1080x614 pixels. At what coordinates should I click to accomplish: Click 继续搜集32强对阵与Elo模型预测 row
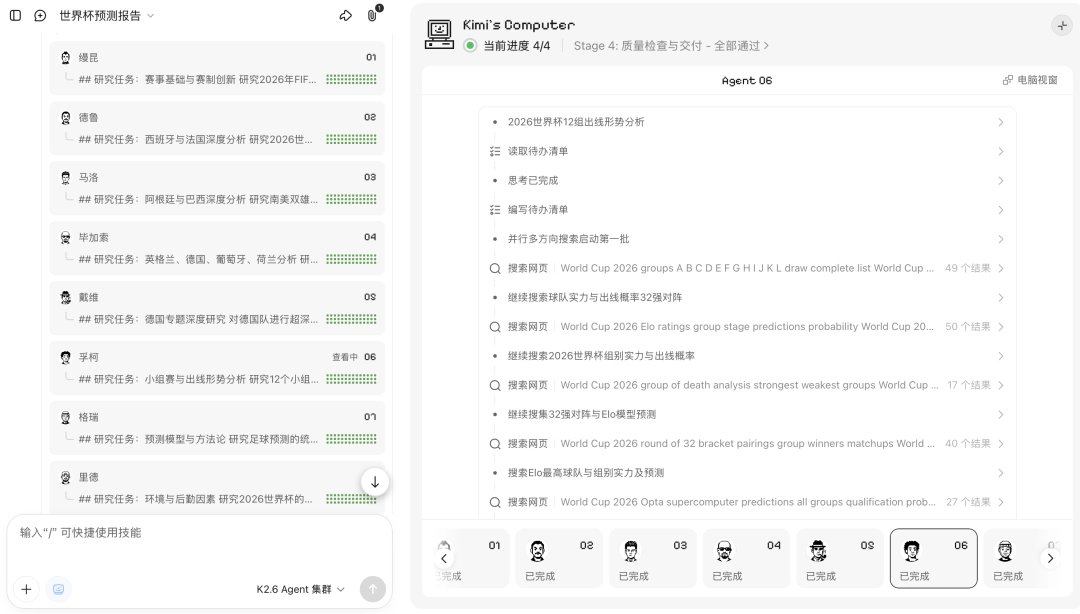747,414
